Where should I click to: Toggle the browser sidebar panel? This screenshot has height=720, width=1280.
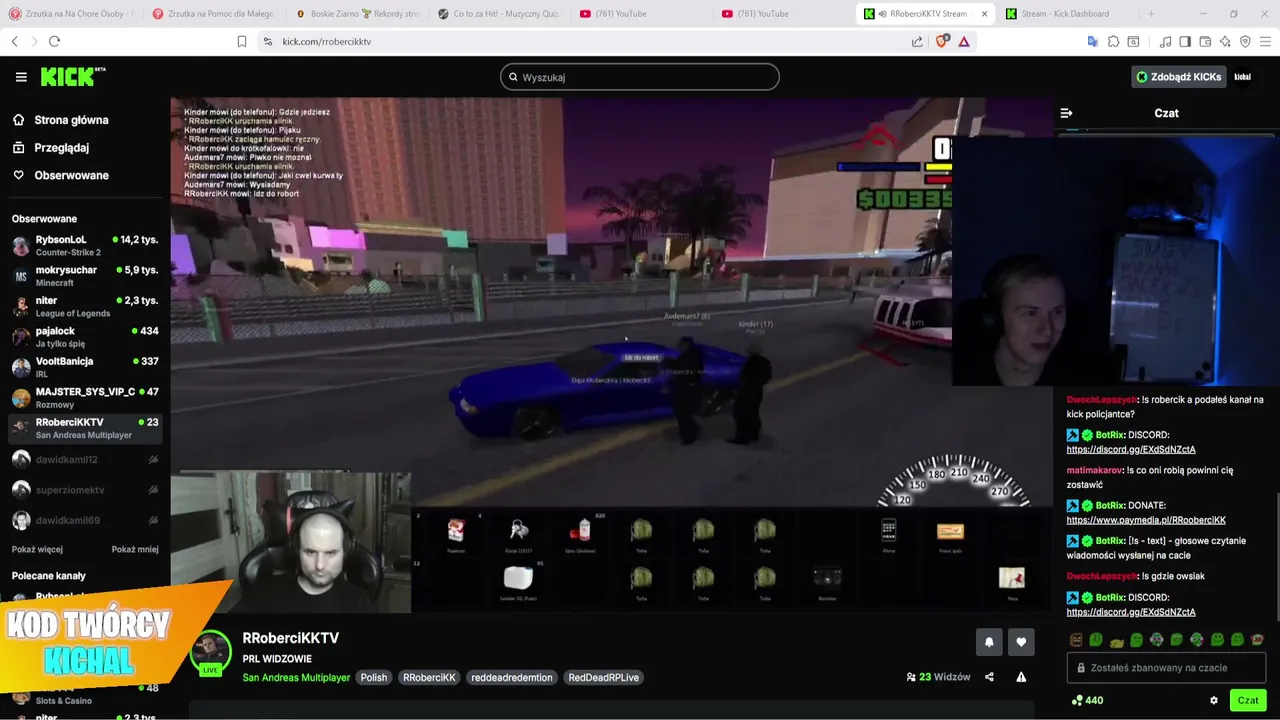point(1185,41)
